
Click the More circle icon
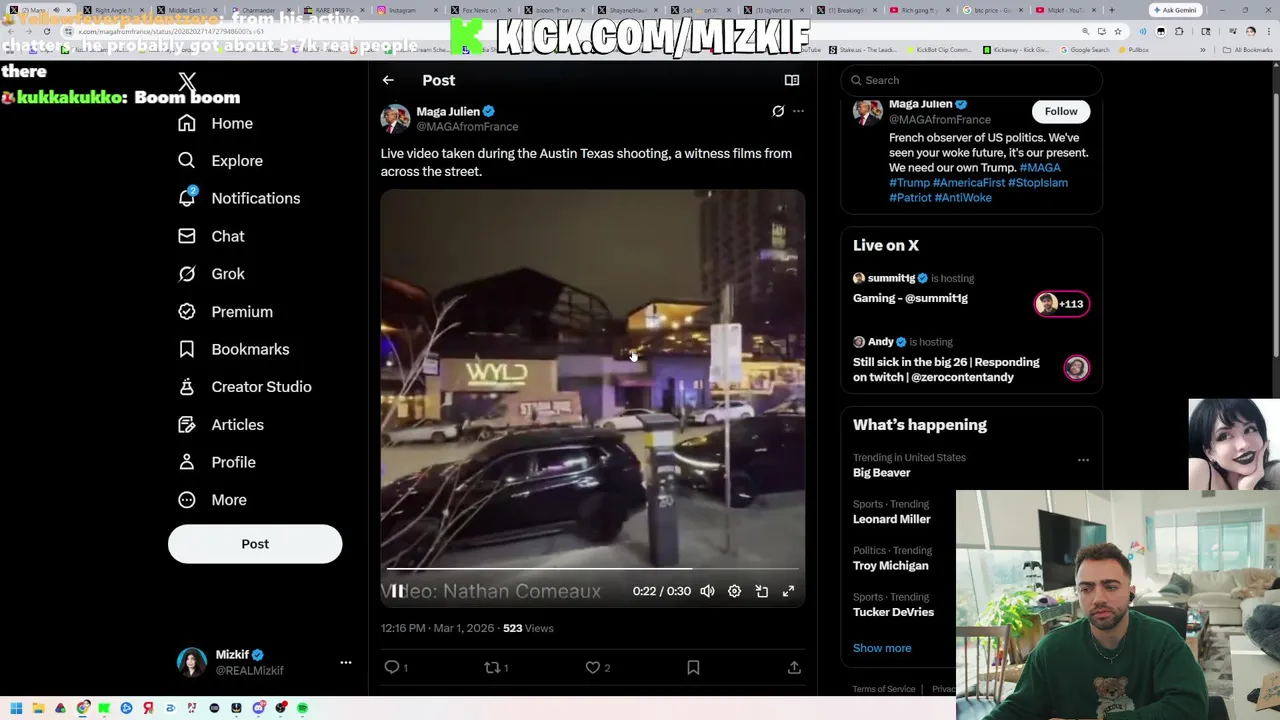pos(186,500)
